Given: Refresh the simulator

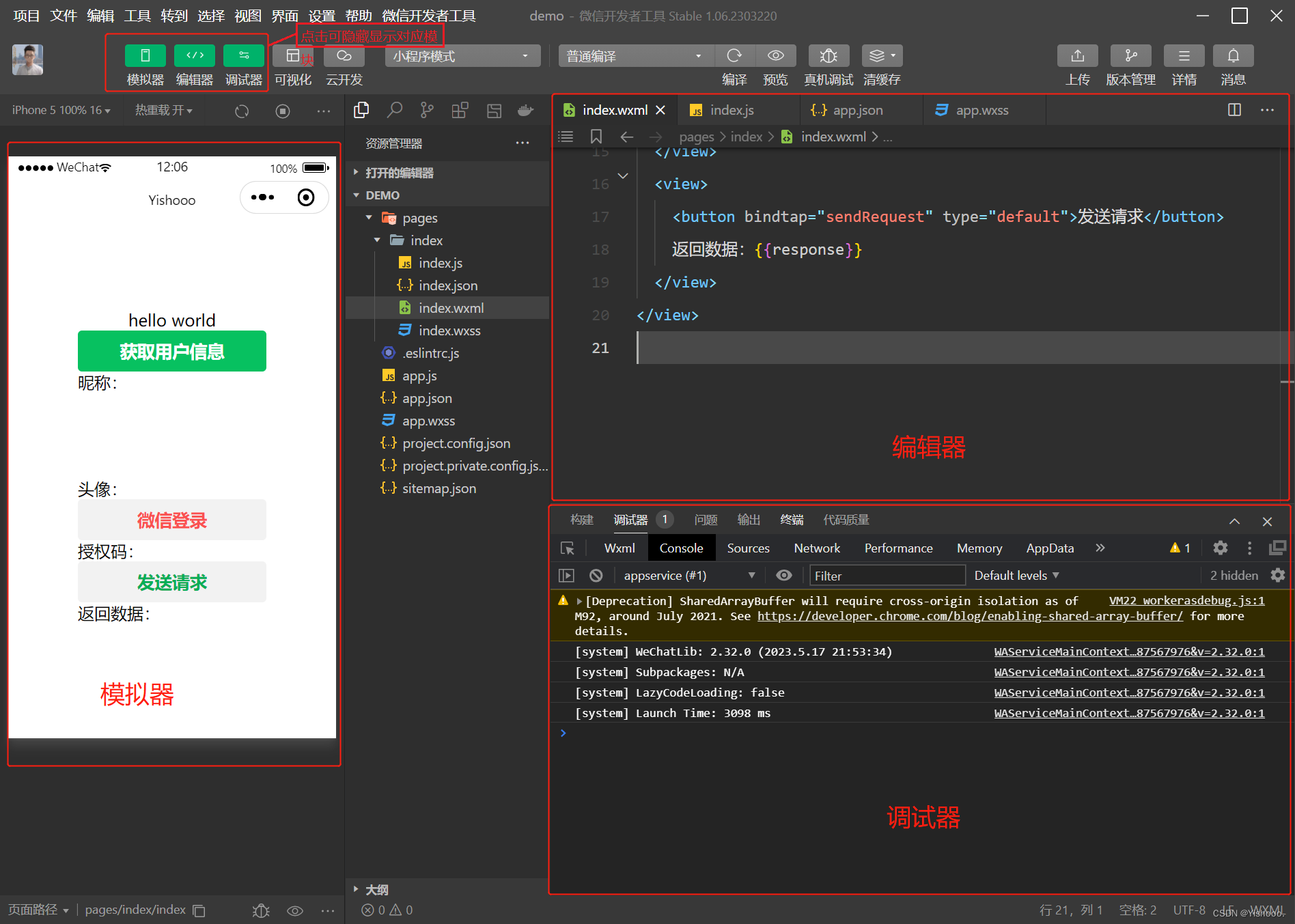Looking at the screenshot, I should tap(242, 111).
